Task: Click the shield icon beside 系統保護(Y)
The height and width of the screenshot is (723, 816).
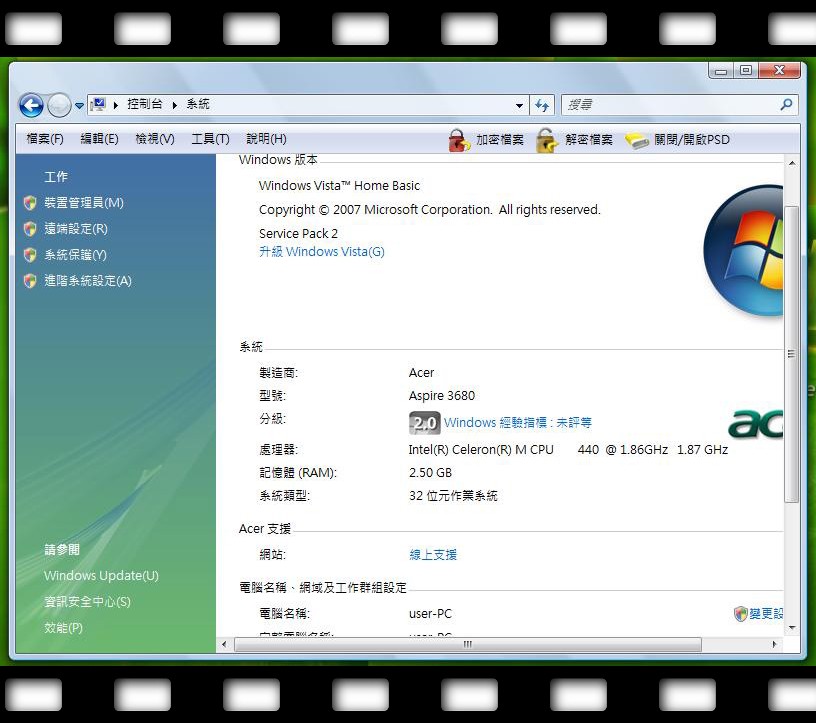Action: click(x=30, y=255)
